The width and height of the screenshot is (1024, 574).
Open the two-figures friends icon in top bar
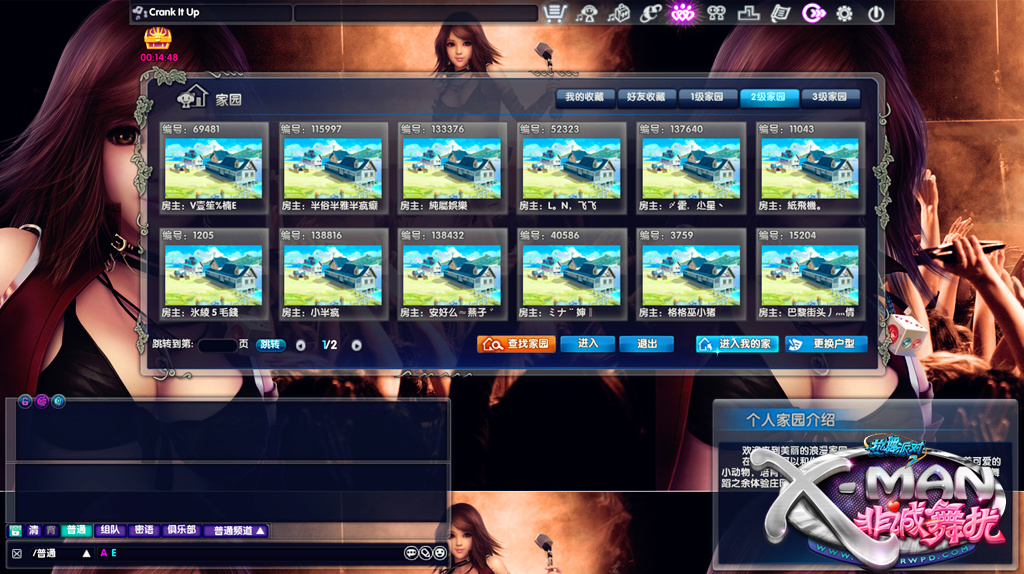coord(716,13)
